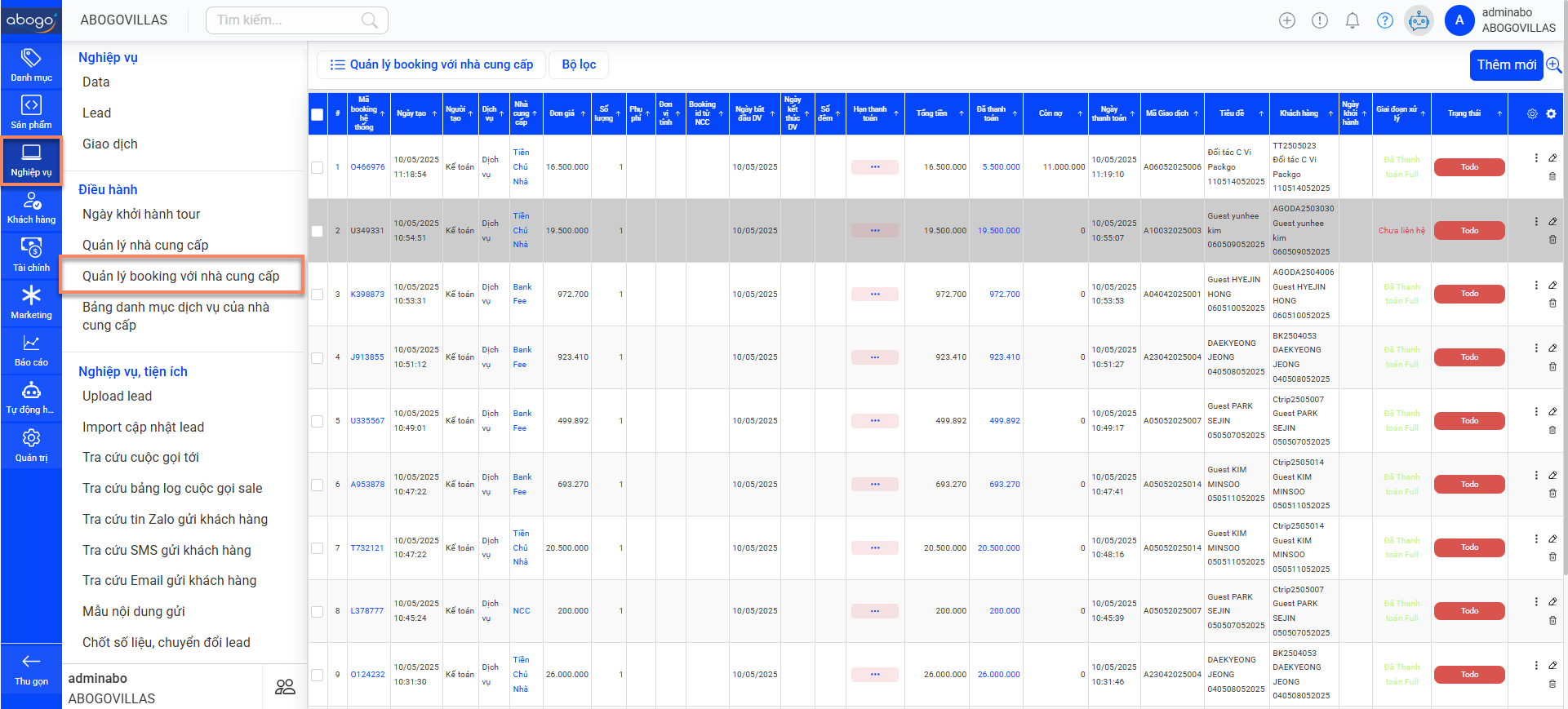Open the Khách hàng sidebar section
1568x709 pixels.
pos(31,207)
